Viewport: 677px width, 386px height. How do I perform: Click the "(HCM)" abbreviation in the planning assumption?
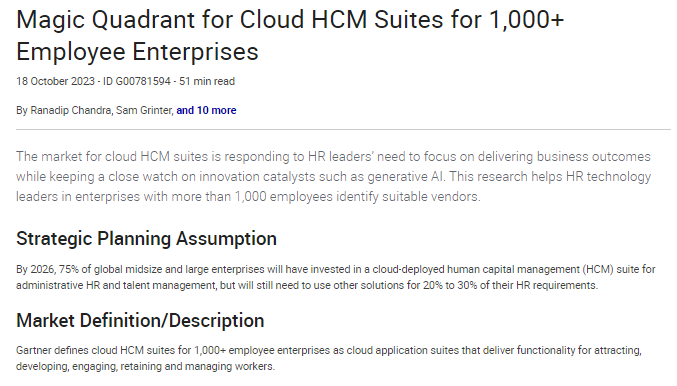pos(598,269)
